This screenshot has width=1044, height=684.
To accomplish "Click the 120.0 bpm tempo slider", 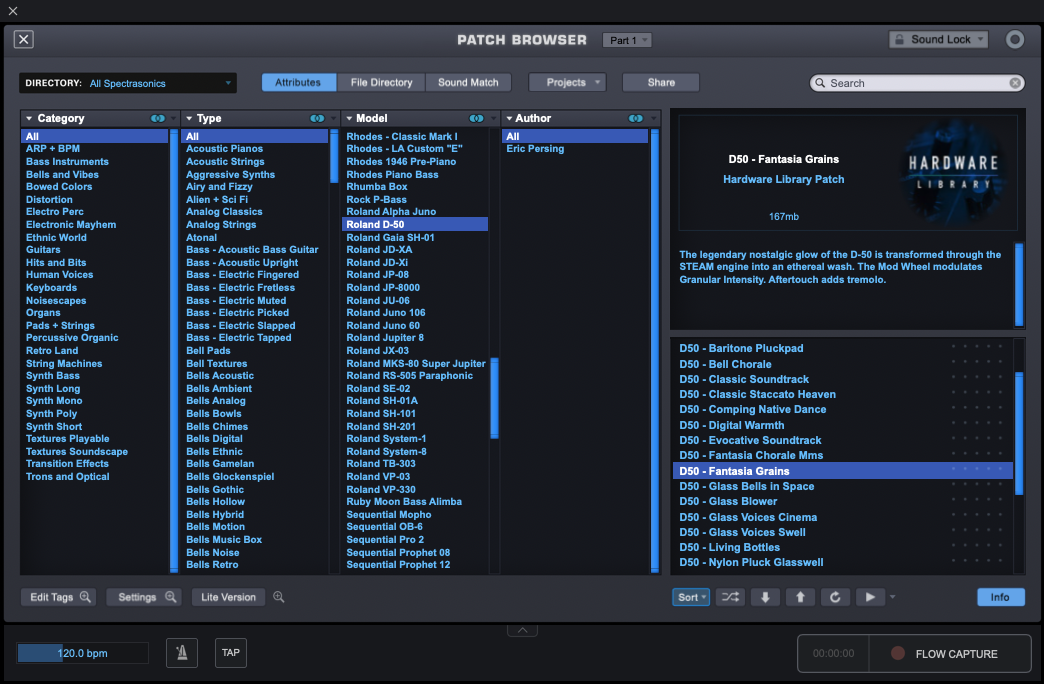I will coord(83,653).
